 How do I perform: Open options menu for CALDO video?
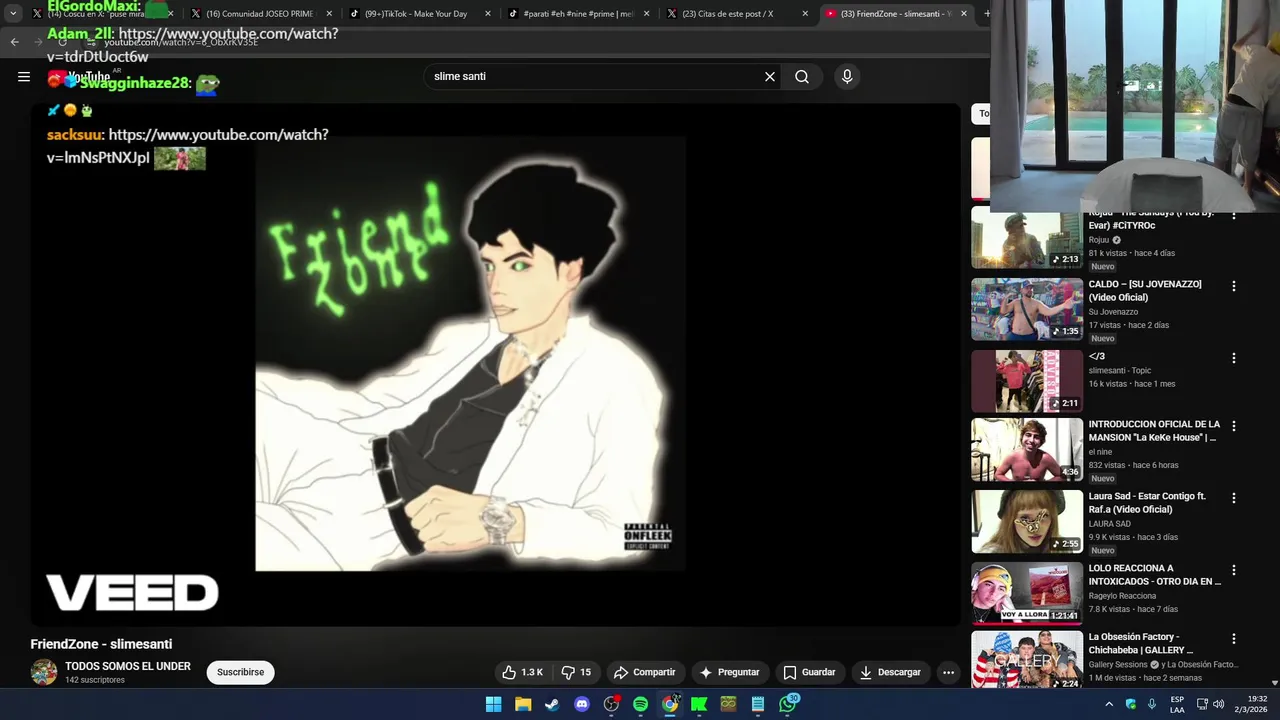tap(1233, 286)
